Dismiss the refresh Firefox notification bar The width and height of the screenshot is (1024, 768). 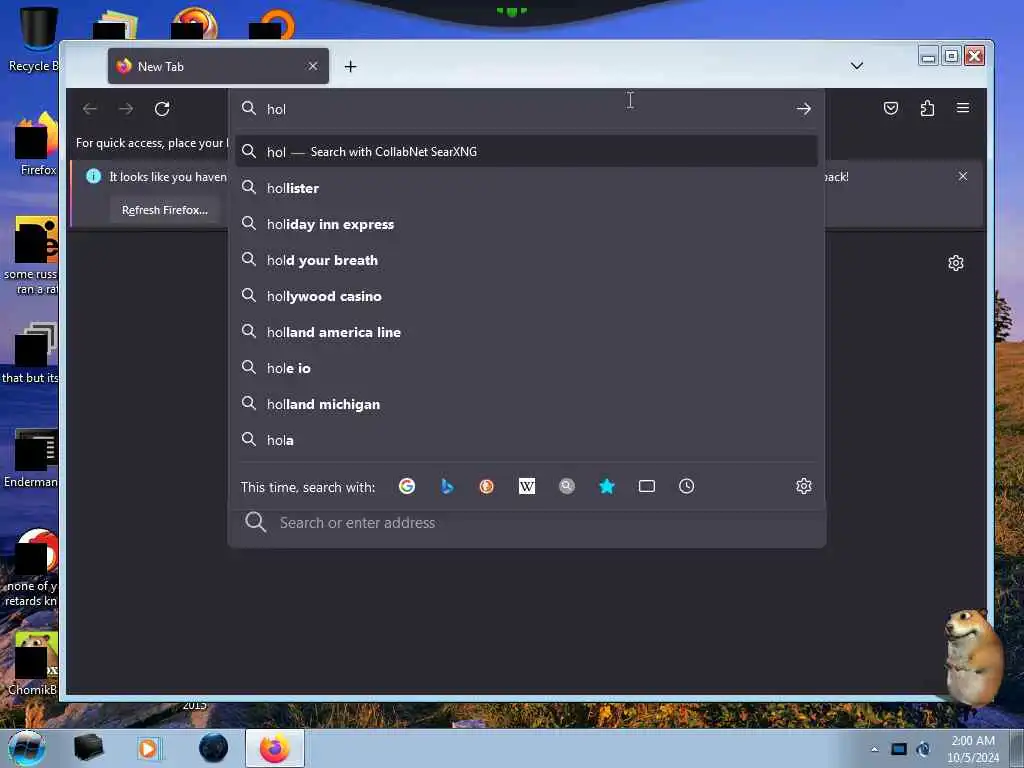[963, 176]
